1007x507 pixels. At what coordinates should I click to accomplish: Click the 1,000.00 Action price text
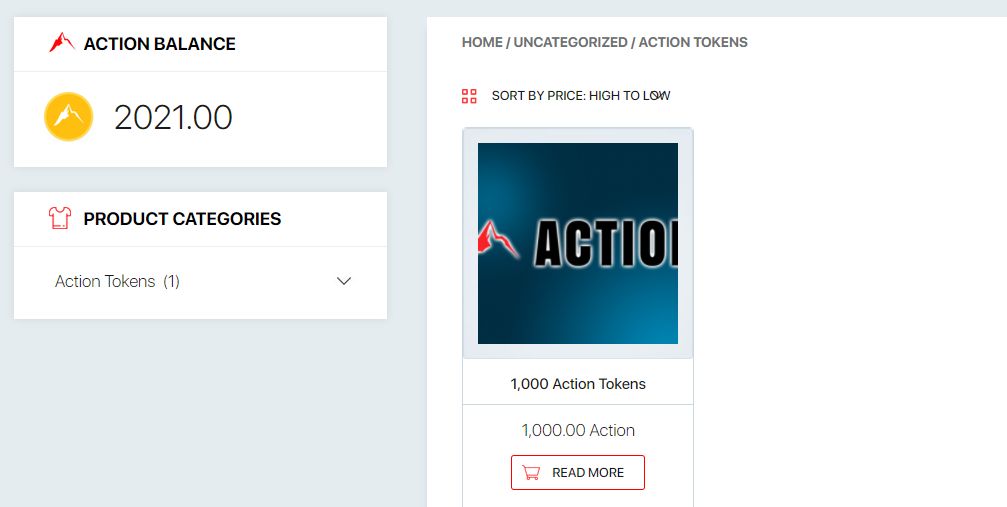pos(578,430)
